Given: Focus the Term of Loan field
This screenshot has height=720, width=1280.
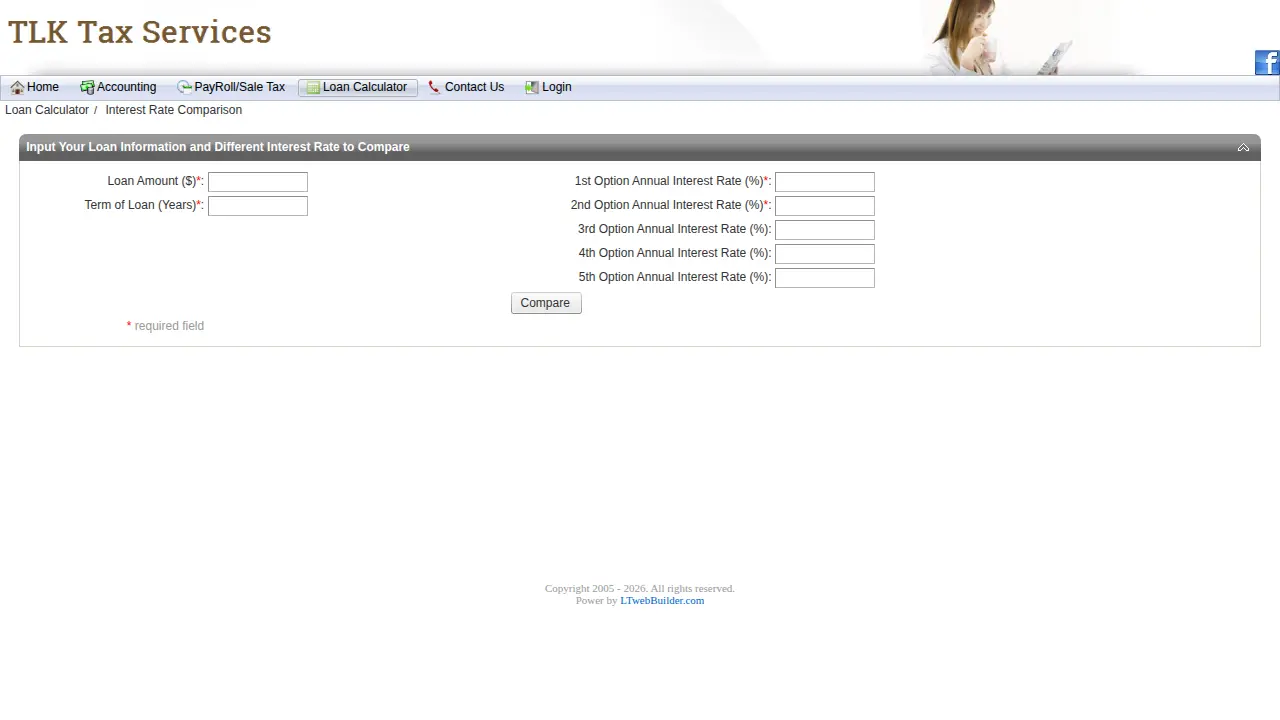Looking at the screenshot, I should coord(258,206).
